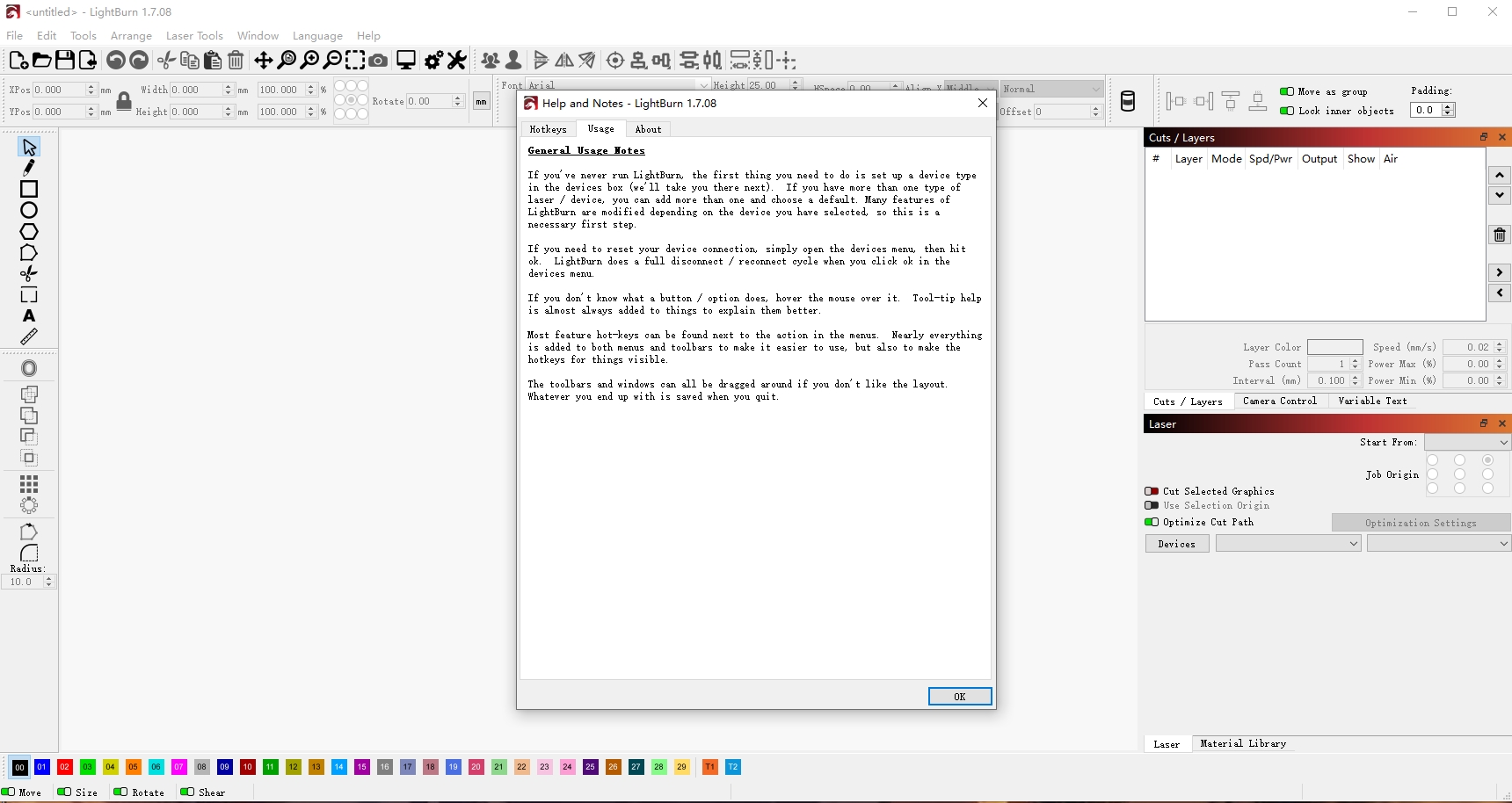Screen dimensions: 1512x803
Task: Increase the Padding value spinner
Action: (1449, 106)
